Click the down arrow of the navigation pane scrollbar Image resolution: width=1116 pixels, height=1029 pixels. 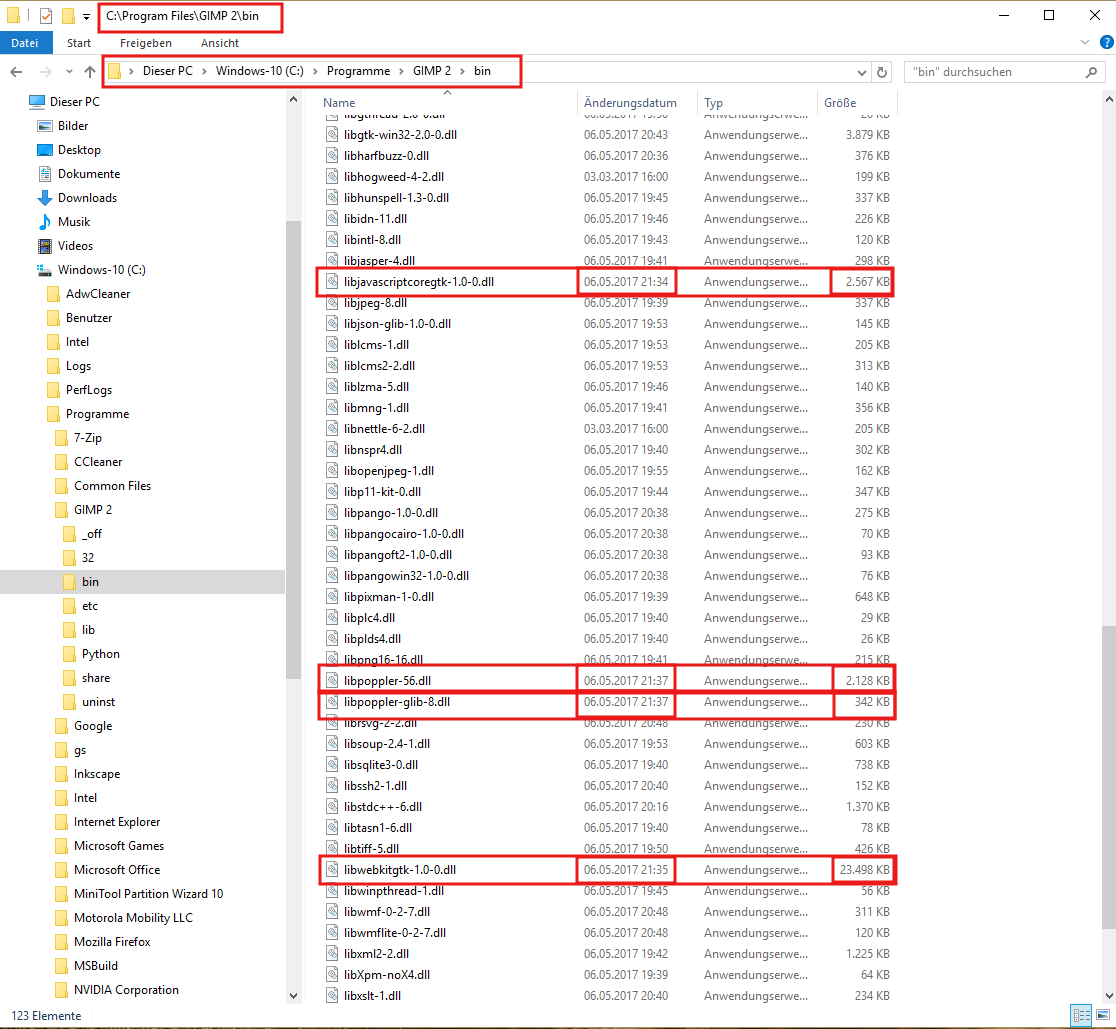coord(293,996)
